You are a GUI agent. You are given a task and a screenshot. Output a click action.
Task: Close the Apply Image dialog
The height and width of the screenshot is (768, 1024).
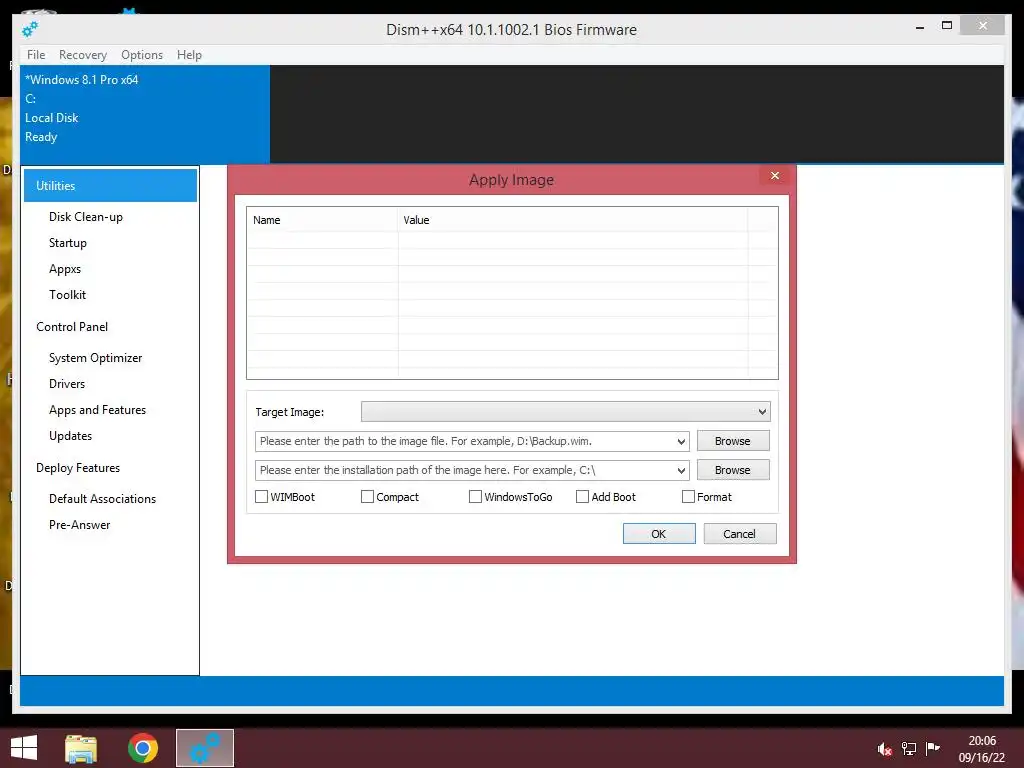[775, 176]
